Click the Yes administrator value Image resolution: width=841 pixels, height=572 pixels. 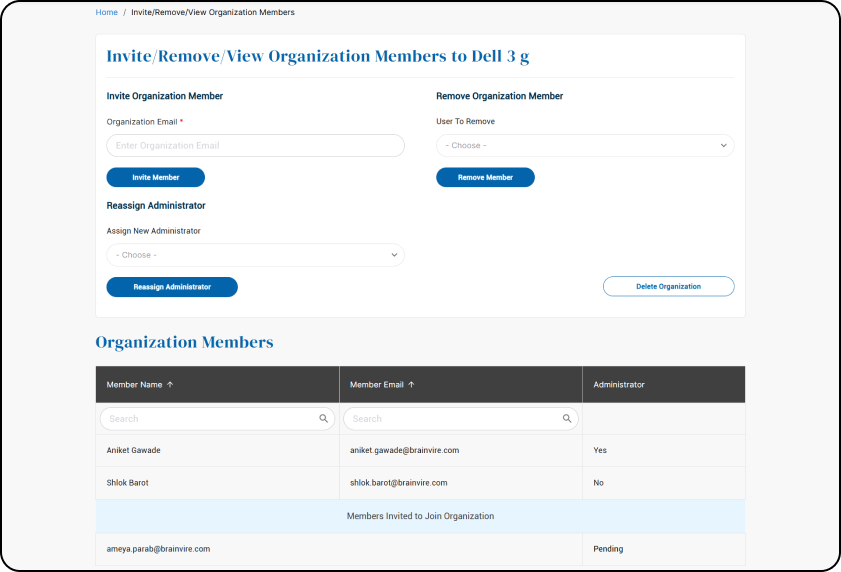pyautogui.click(x=600, y=450)
